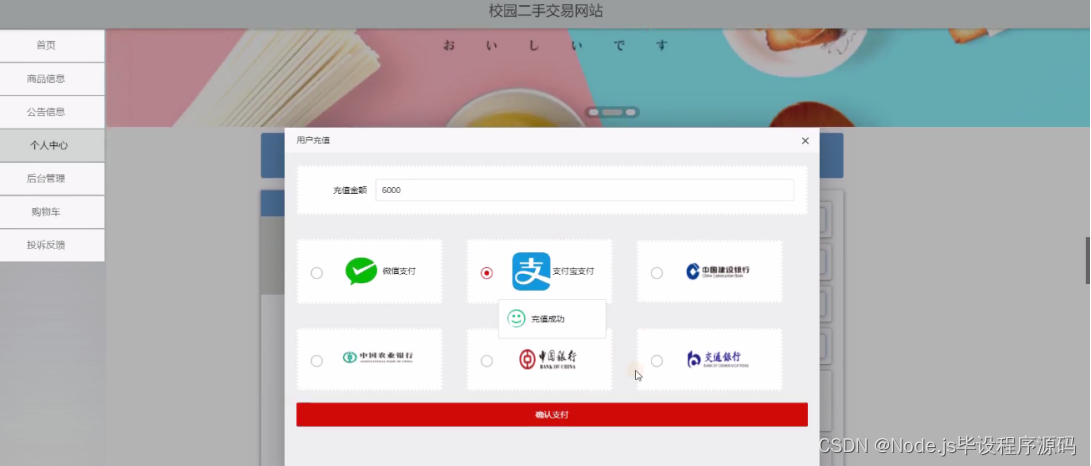Click the last banner carousel indicator dot
Viewport: 1091px width, 466px height.
[x=630, y=112]
